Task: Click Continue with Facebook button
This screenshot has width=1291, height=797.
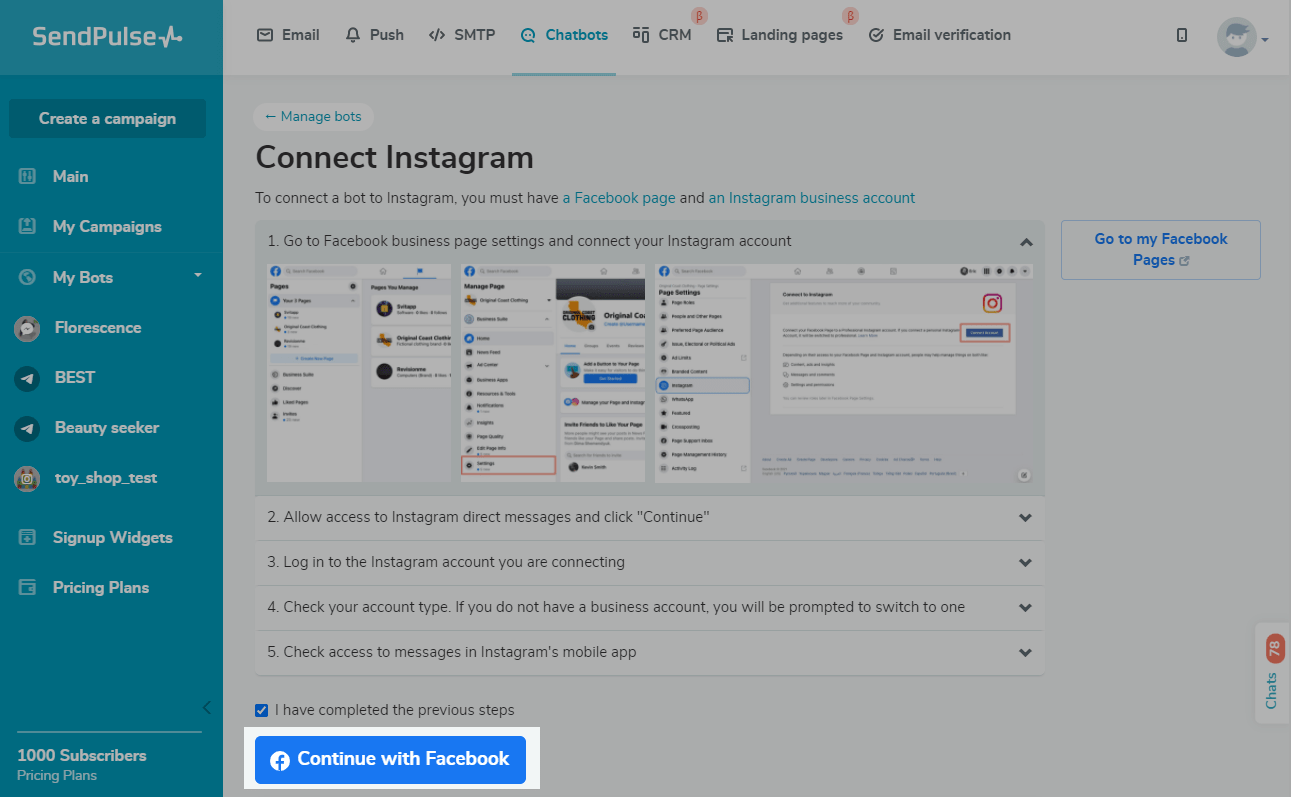Action: point(390,759)
